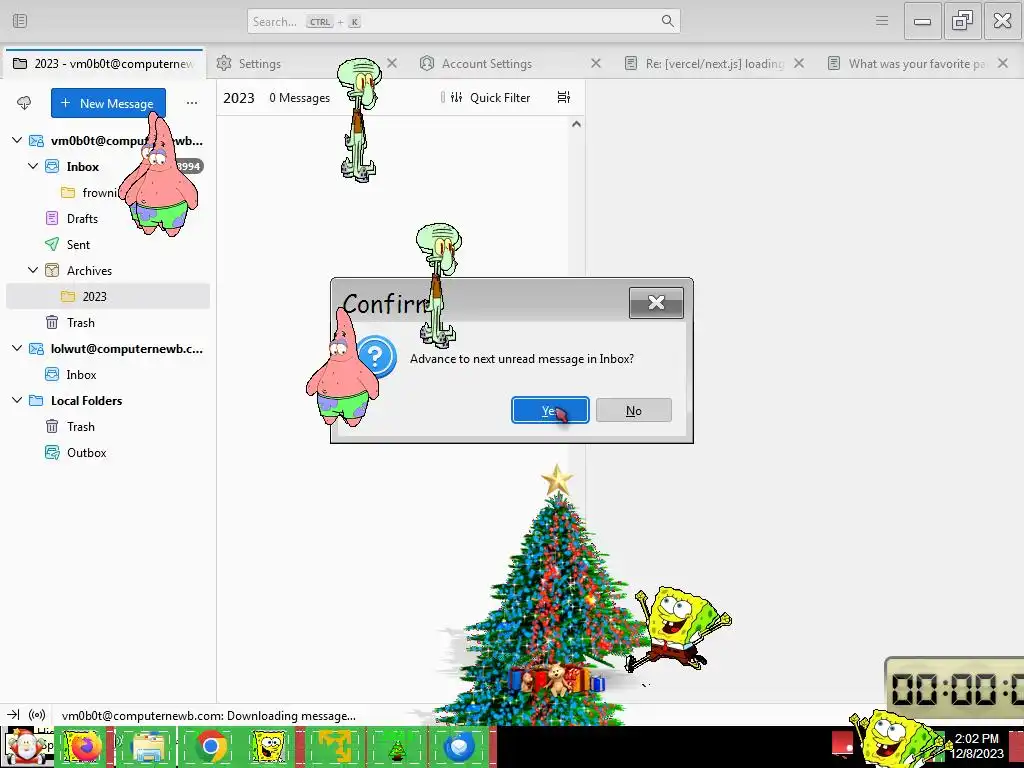Open Firefox from the taskbar
Viewport: 1024px width, 768px height.
click(83, 746)
